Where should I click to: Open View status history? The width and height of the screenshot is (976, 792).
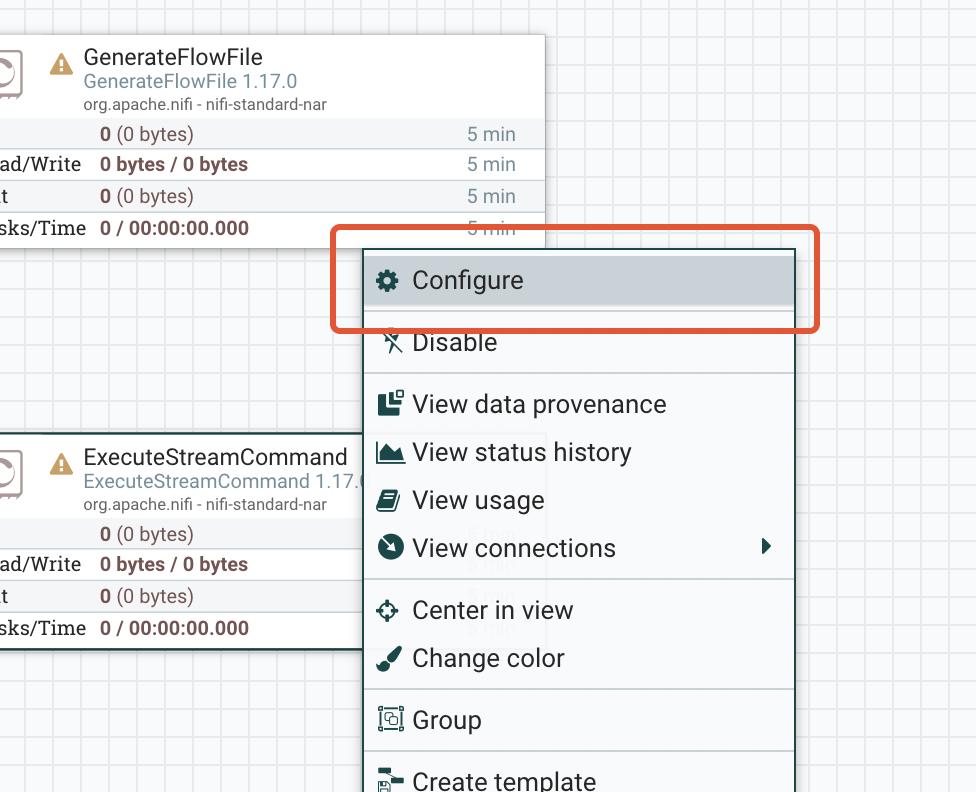521,453
